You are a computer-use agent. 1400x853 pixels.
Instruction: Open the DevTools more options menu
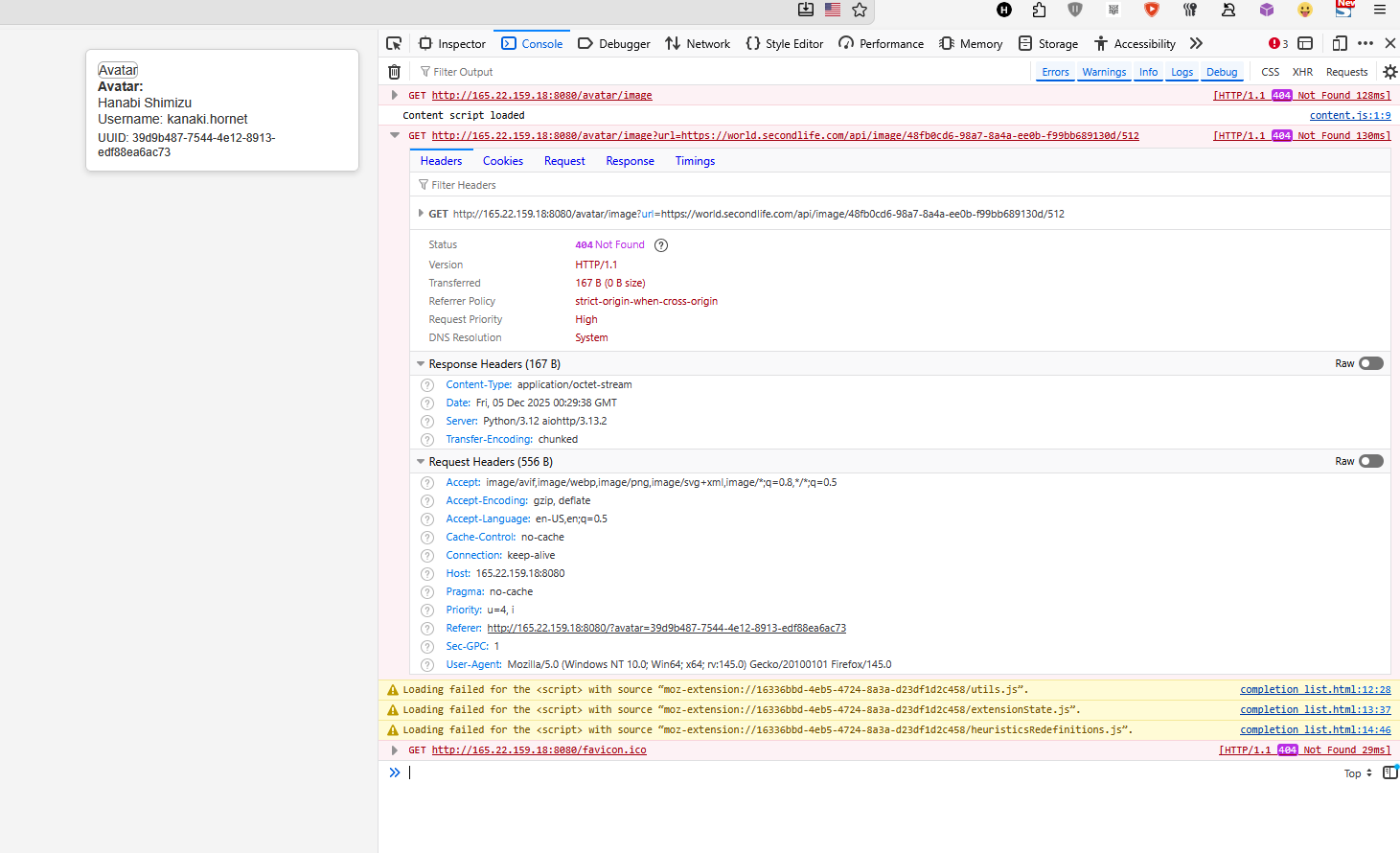[1366, 43]
